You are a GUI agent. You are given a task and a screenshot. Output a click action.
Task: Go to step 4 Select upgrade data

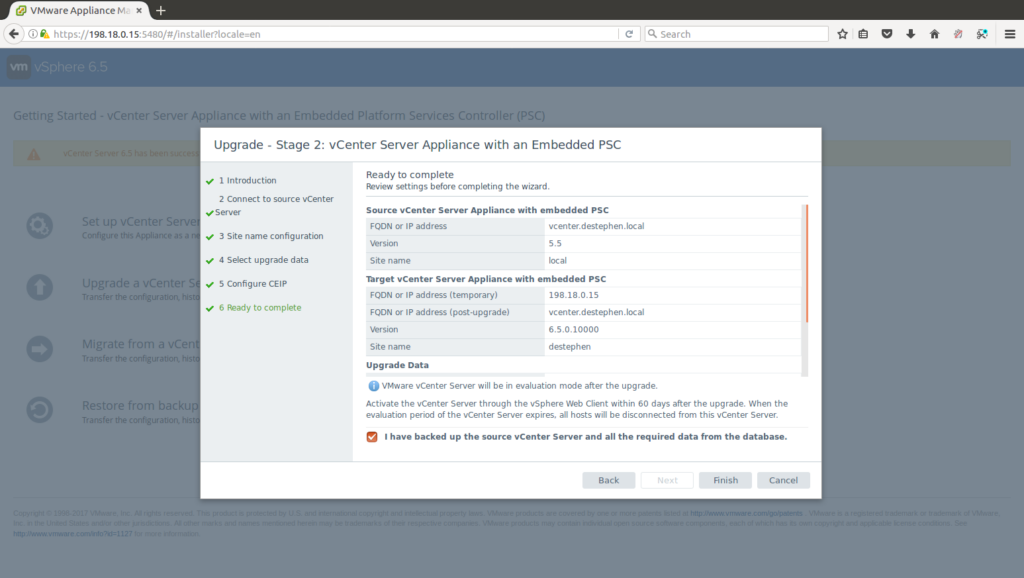263,260
